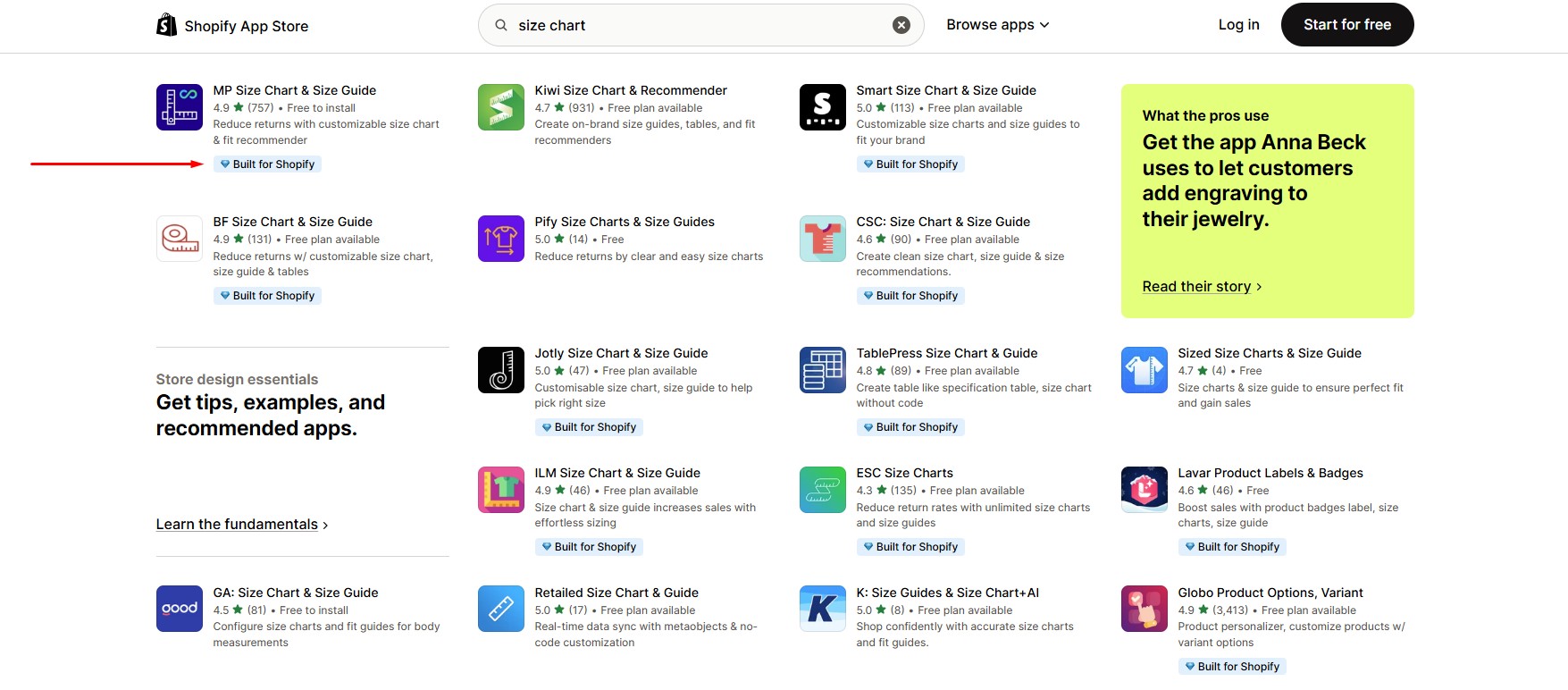Open the Kiwi Size Chart app icon
The height and width of the screenshot is (690, 1568).
point(500,107)
